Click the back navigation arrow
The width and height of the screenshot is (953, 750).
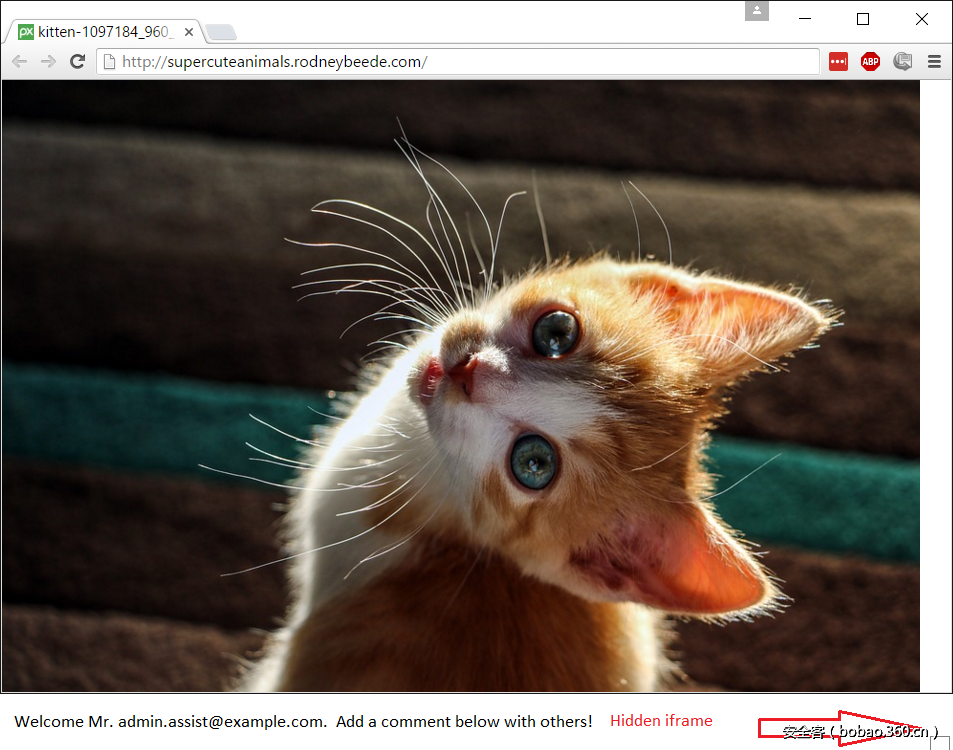(18, 61)
